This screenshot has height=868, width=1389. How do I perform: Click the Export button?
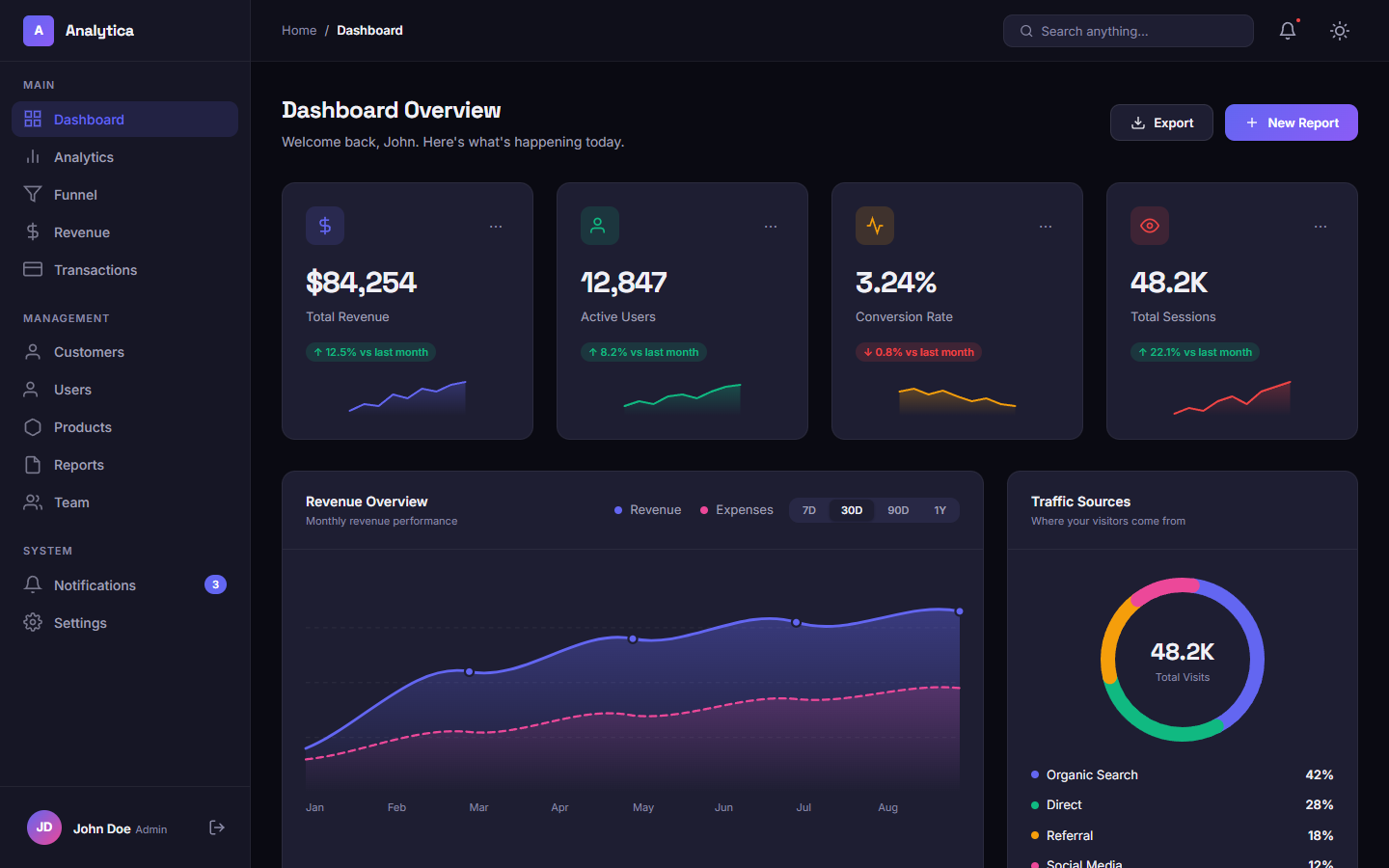1161,122
